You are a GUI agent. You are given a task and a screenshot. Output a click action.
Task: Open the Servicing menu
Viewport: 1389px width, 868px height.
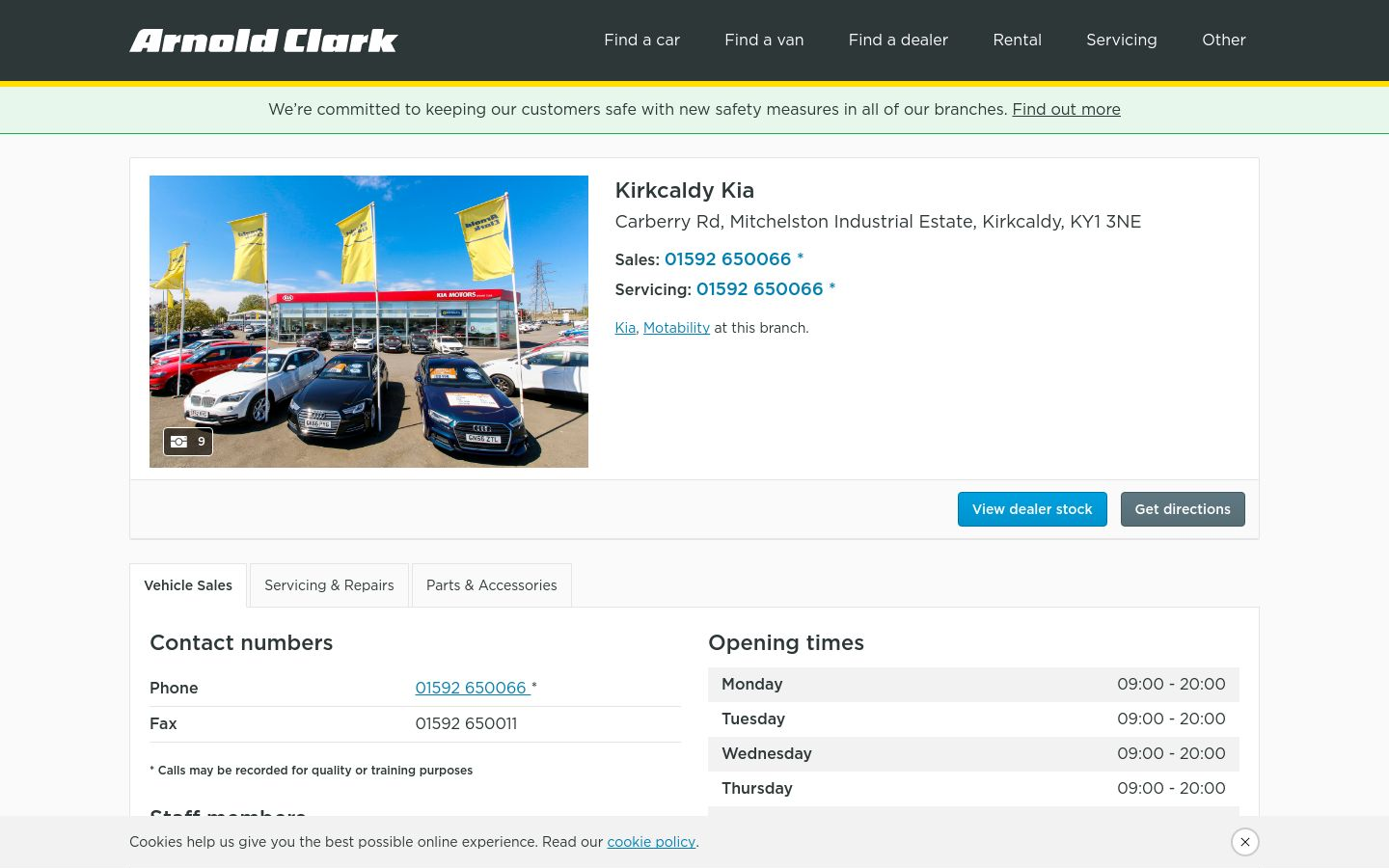click(1121, 41)
